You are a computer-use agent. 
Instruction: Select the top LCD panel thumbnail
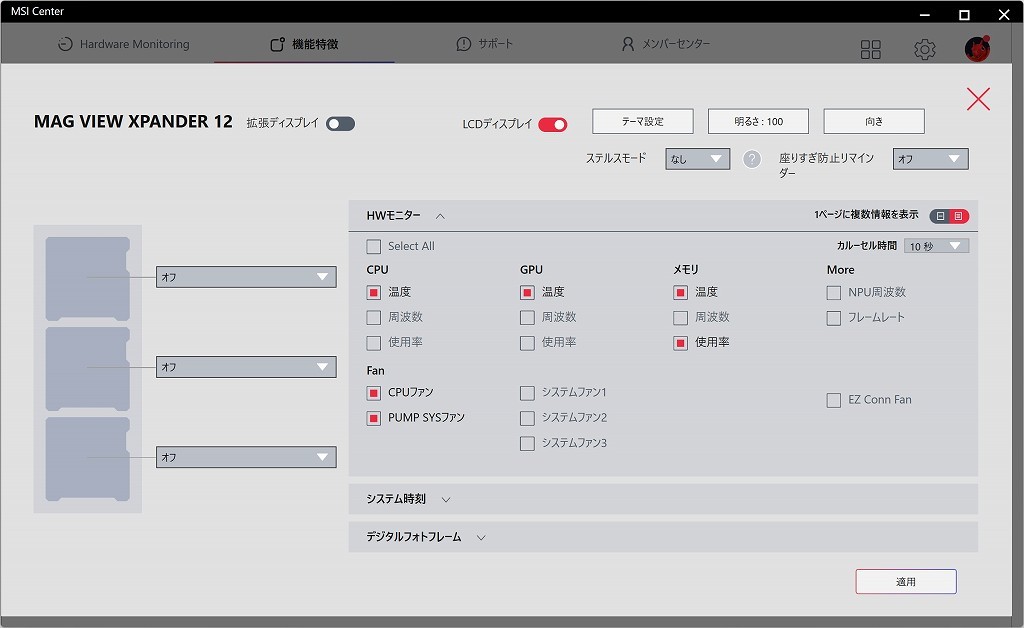pyautogui.click(x=88, y=279)
